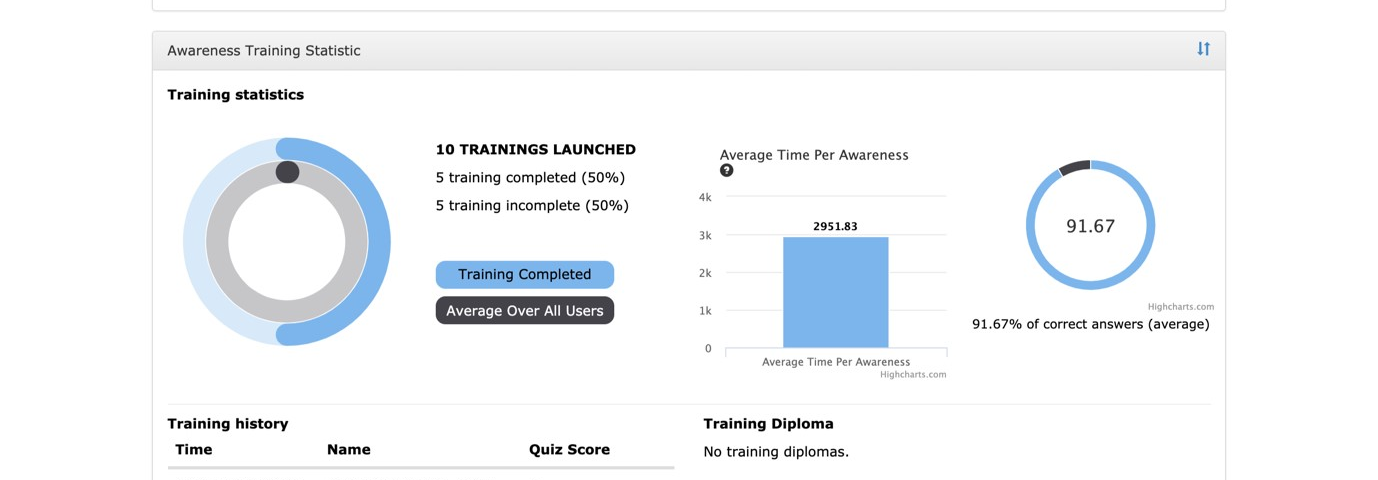Click the Training Diploma heading
Screen dimensions: 1378x480
768,424
